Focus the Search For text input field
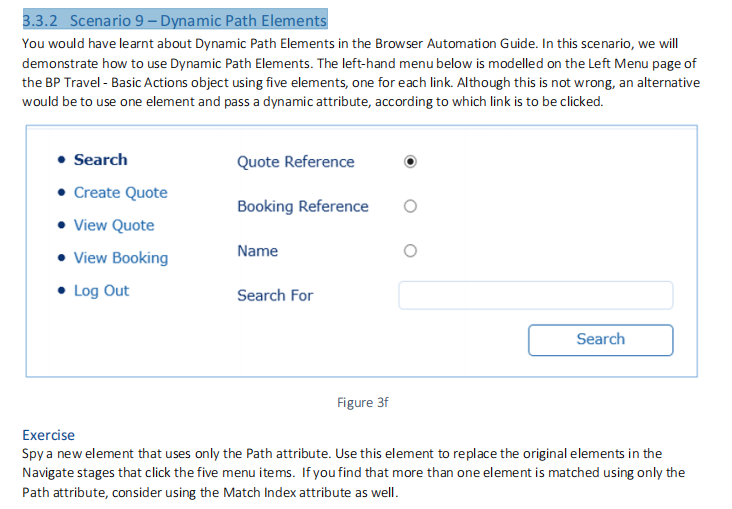The image size is (732, 509). click(535, 295)
